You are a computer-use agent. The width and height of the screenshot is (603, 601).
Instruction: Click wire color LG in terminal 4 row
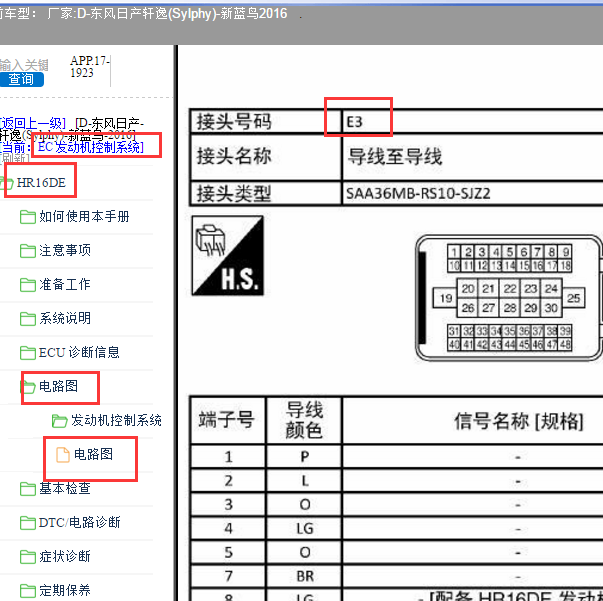click(x=304, y=528)
